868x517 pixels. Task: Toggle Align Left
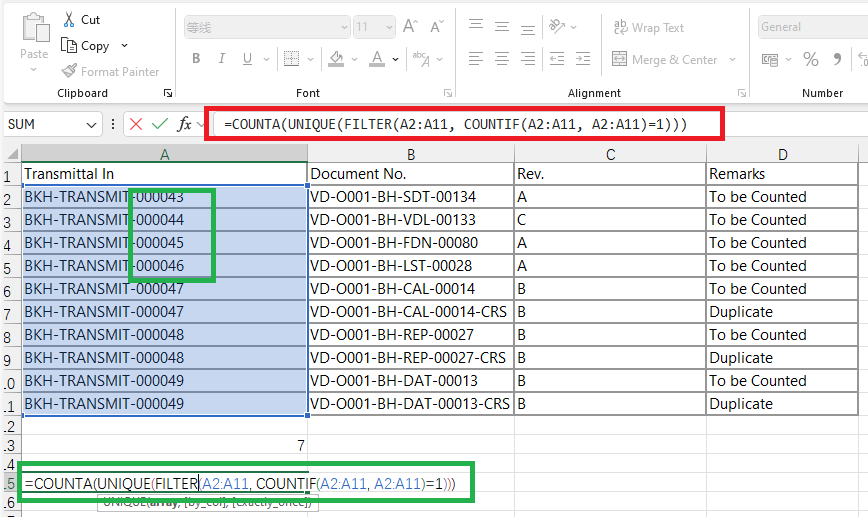click(x=476, y=59)
